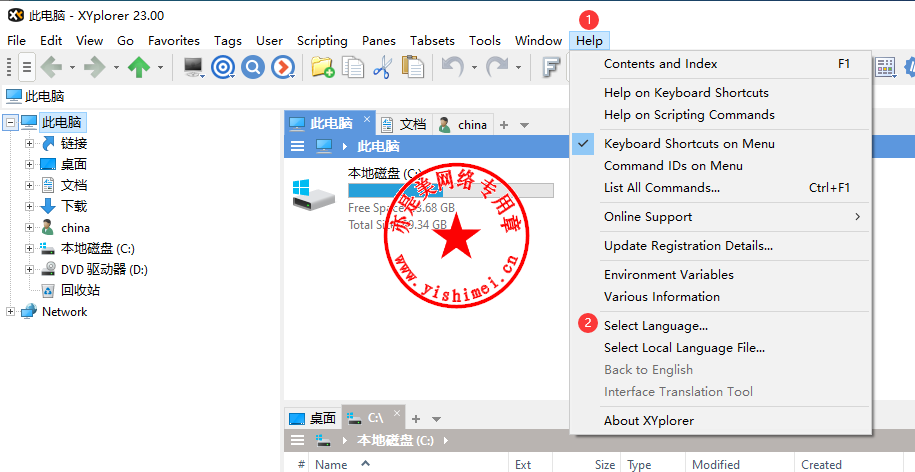Click the grid view icon right of menu
Viewport: 915px width, 472px height.
[x=885, y=67]
